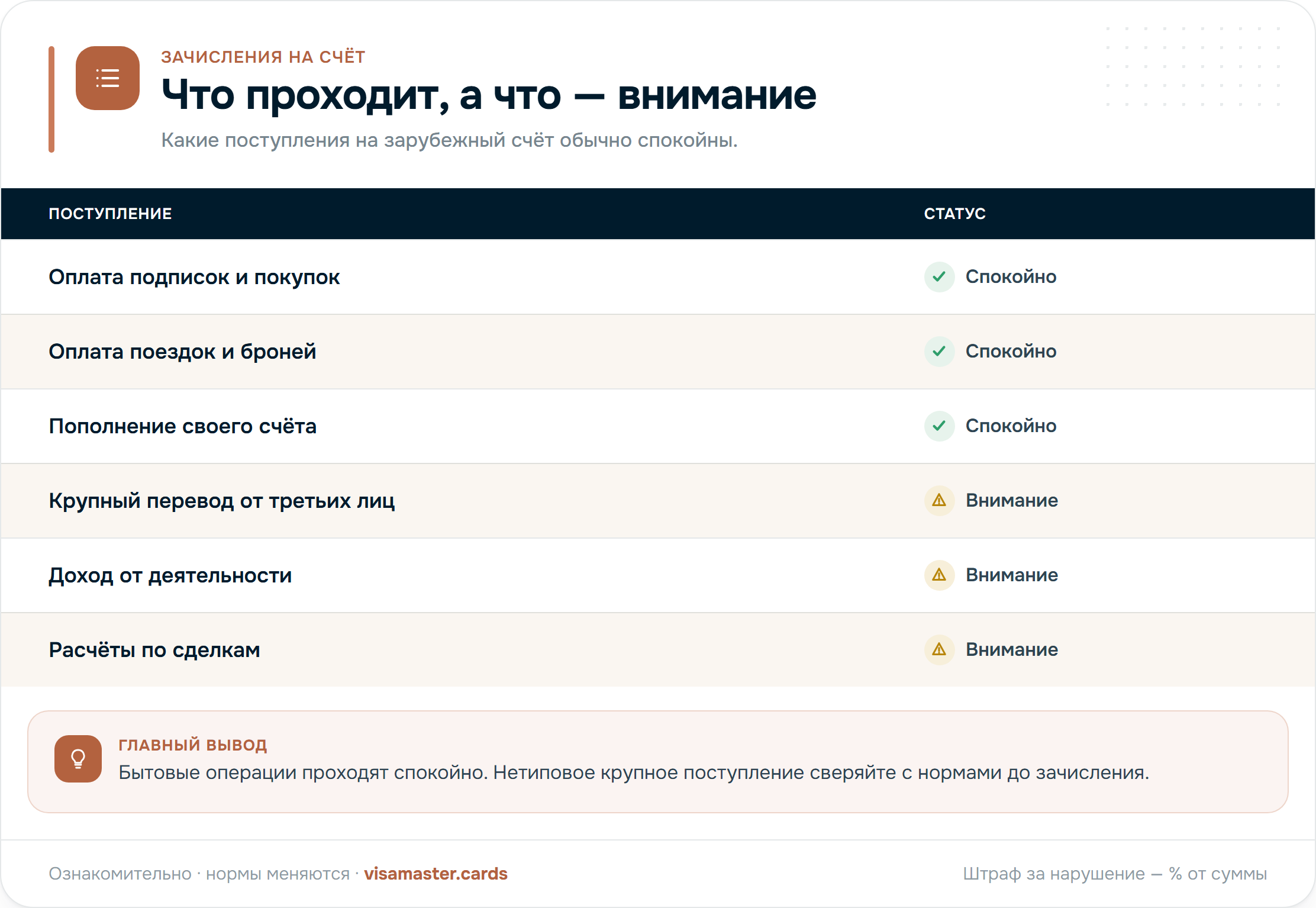Screen dimensions: 1316x908
Task: Click the orange list icon beside the title
Action: coord(108,78)
